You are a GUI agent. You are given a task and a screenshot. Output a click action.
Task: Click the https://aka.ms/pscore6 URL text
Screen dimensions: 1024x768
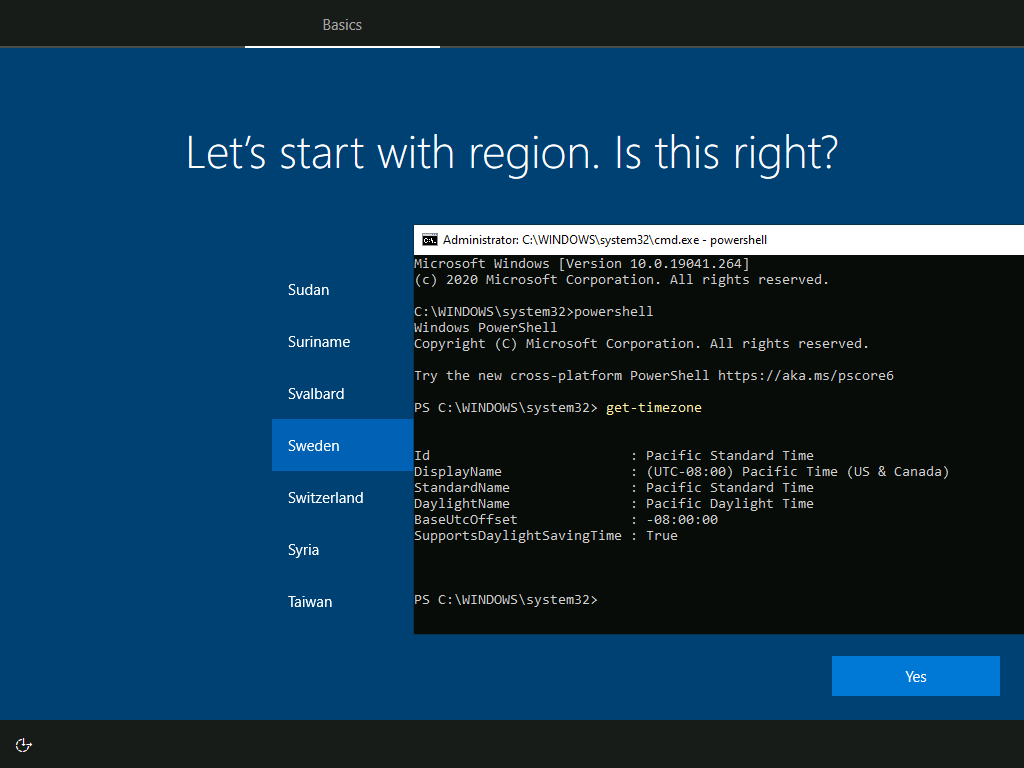pos(806,376)
